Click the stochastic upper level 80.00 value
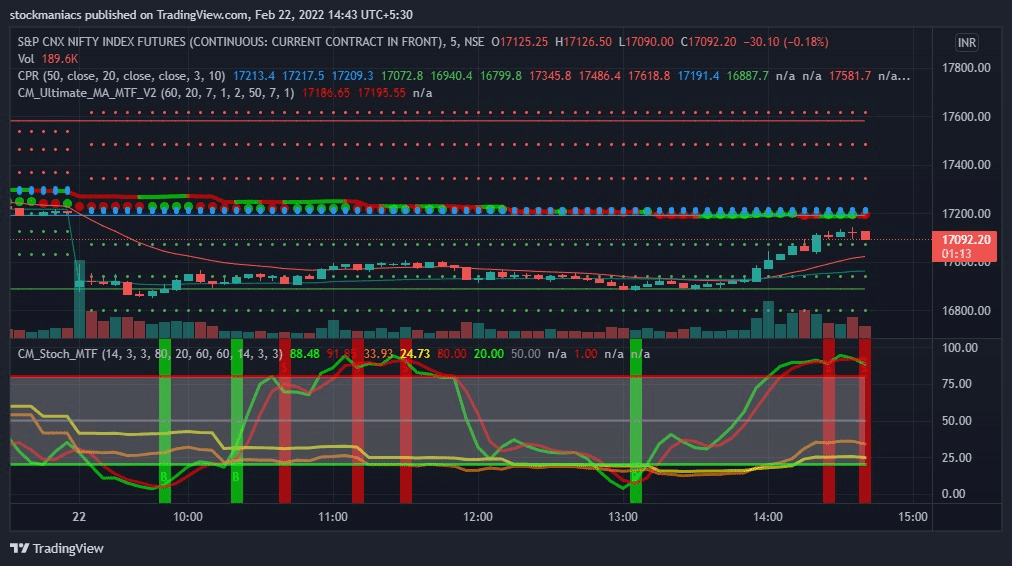Image resolution: width=1012 pixels, height=566 pixels. [452, 354]
